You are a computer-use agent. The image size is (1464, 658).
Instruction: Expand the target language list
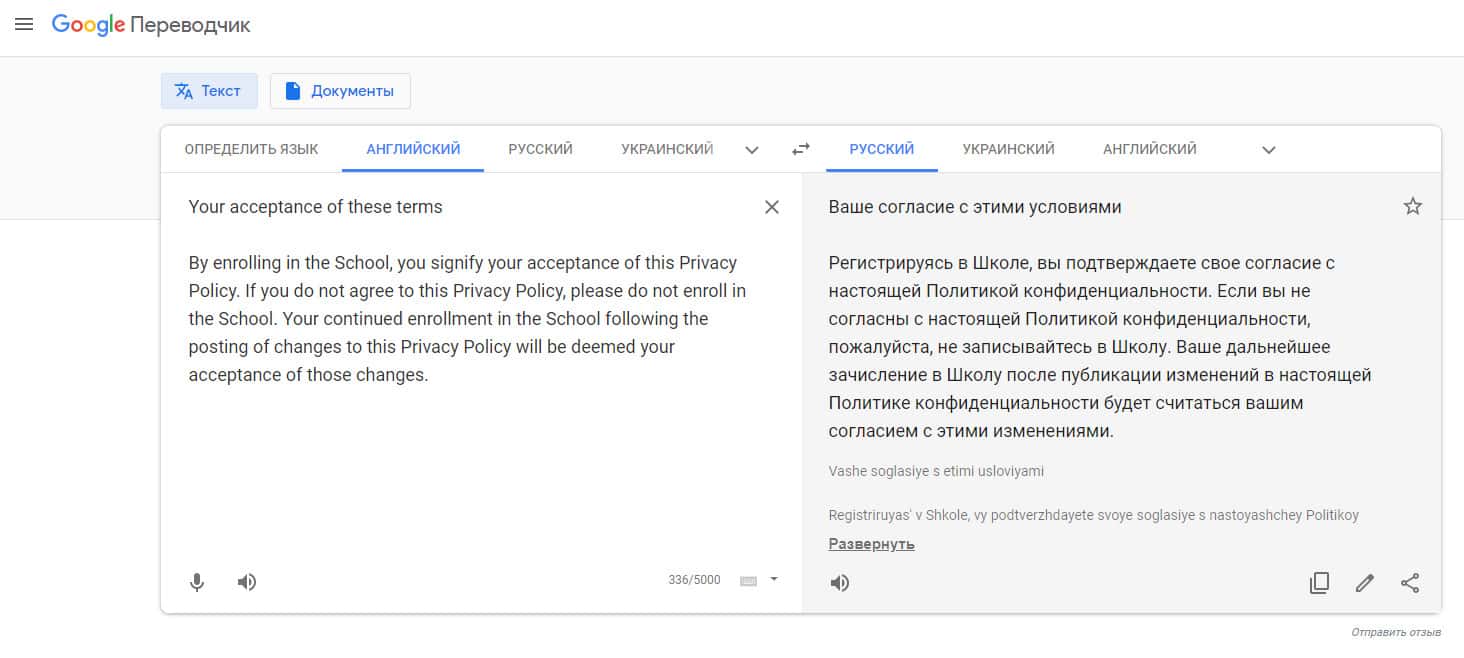click(x=1268, y=150)
